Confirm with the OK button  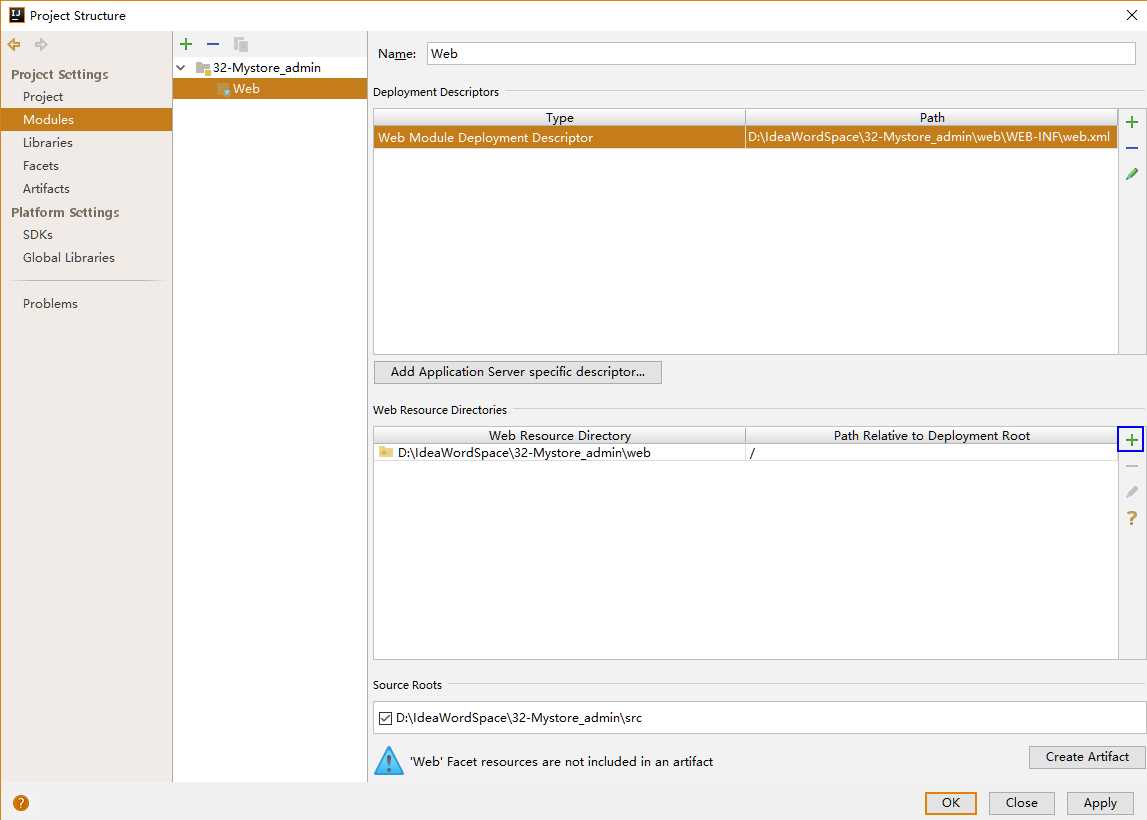950,802
